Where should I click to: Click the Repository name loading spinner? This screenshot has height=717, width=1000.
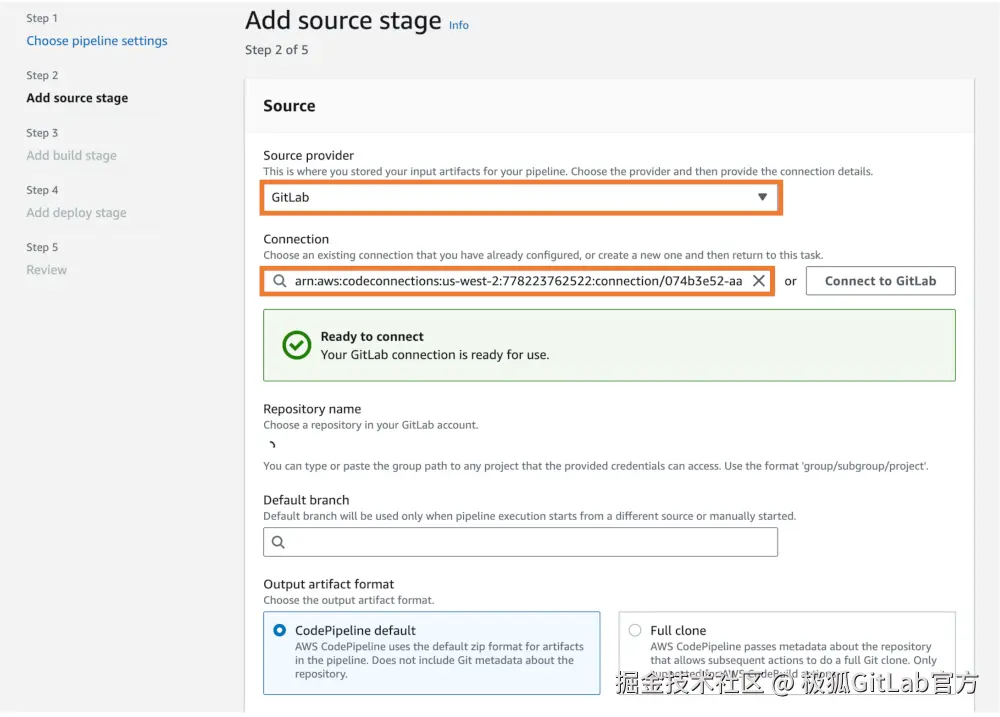point(272,446)
